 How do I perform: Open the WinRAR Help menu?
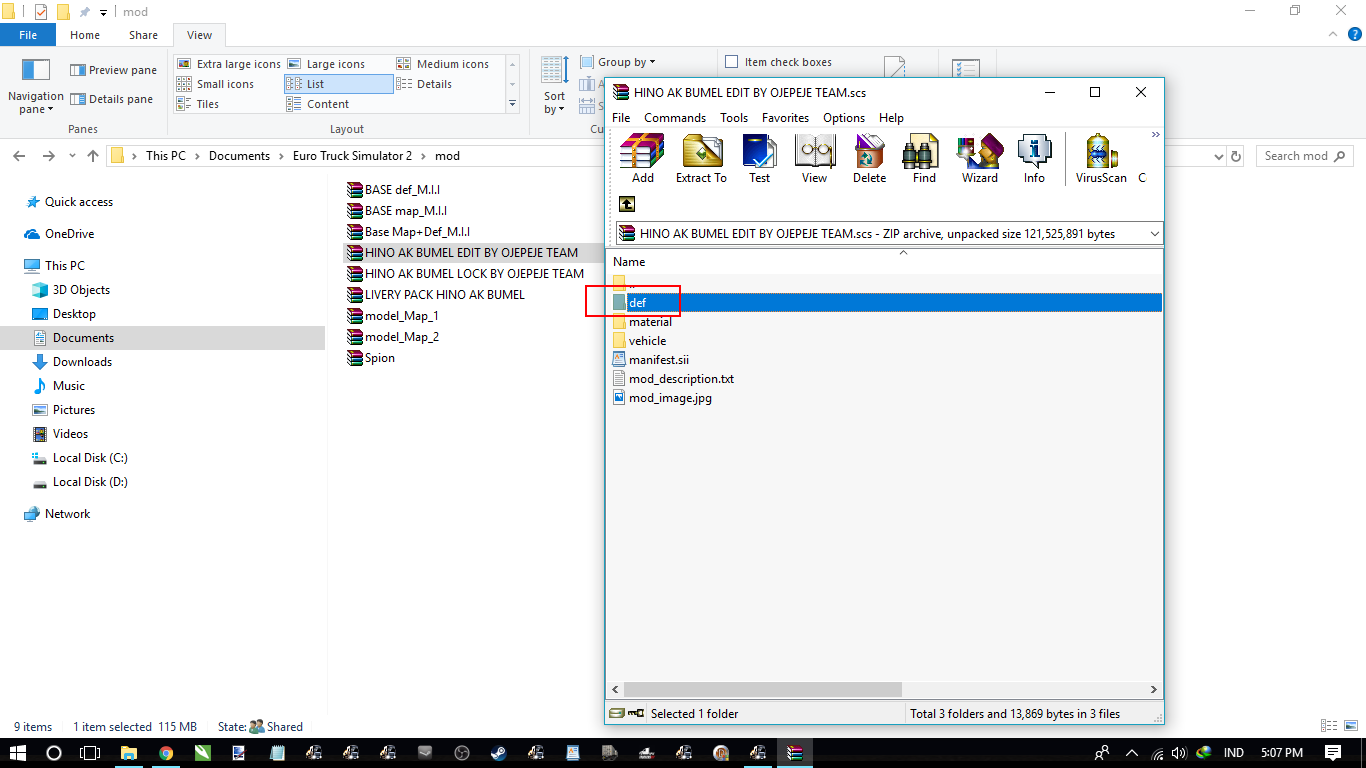[x=891, y=118]
